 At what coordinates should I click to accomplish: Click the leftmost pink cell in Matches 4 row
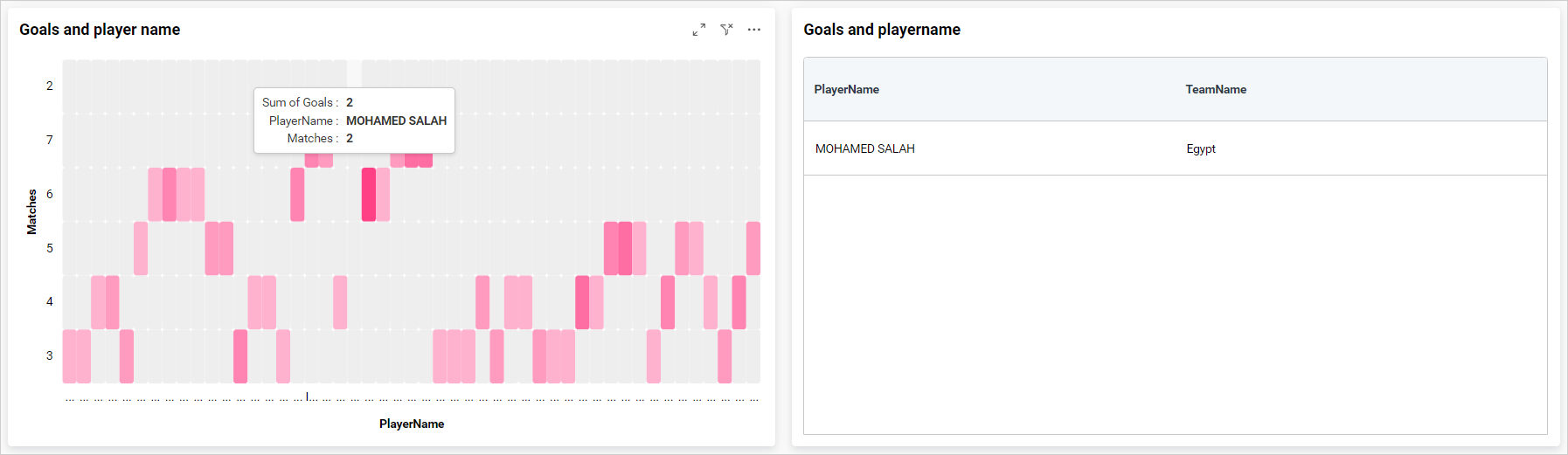coord(98,302)
